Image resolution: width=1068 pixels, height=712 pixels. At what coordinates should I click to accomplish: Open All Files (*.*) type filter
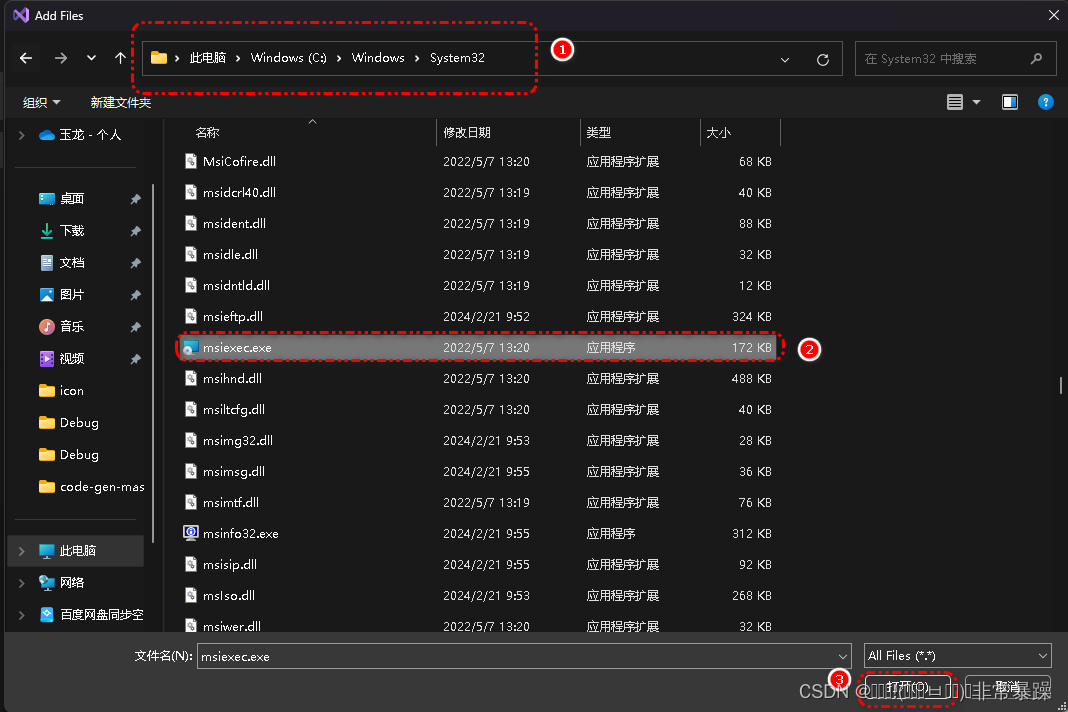click(957, 655)
